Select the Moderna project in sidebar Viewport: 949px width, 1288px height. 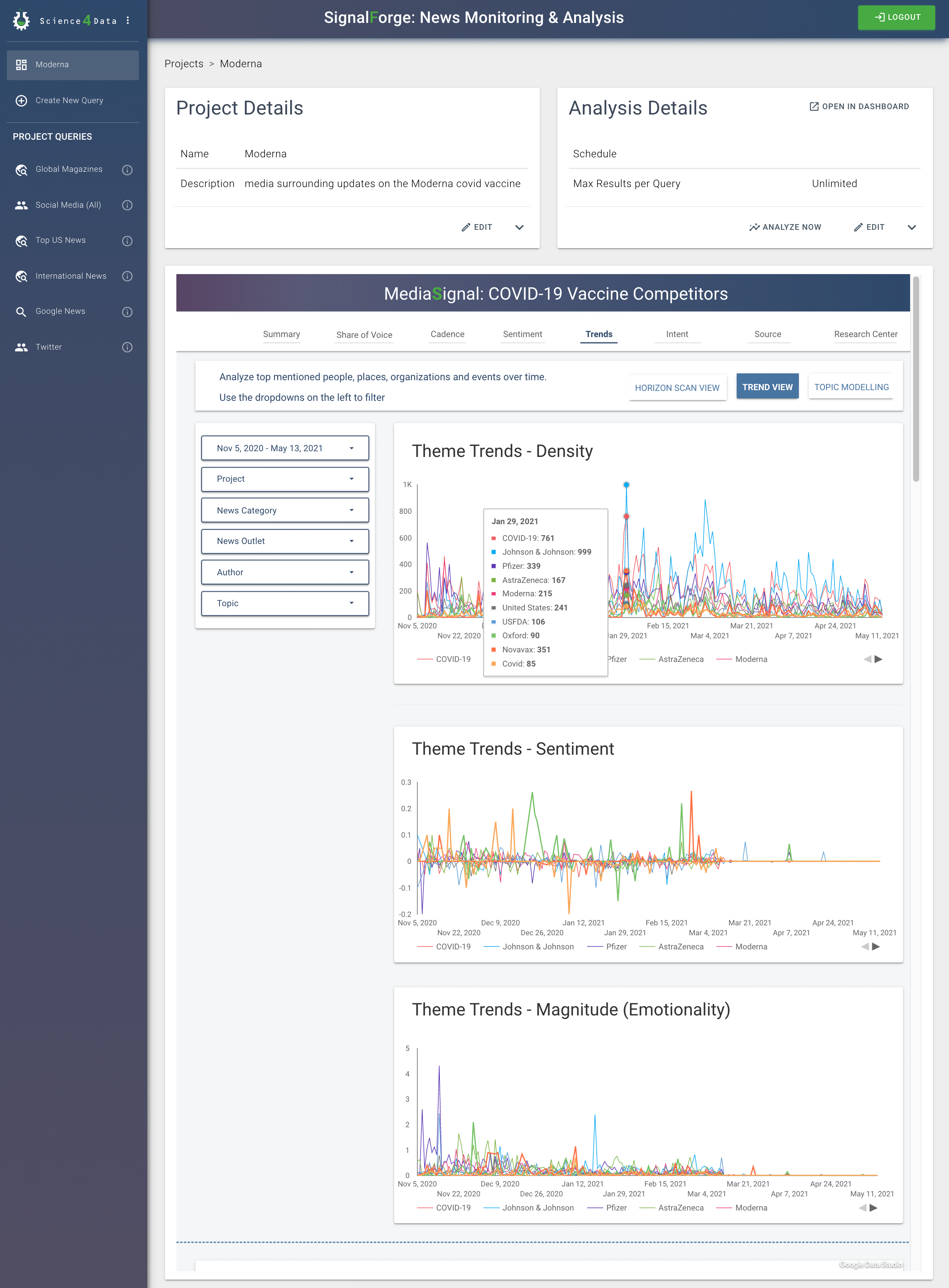pyautogui.click(x=73, y=65)
